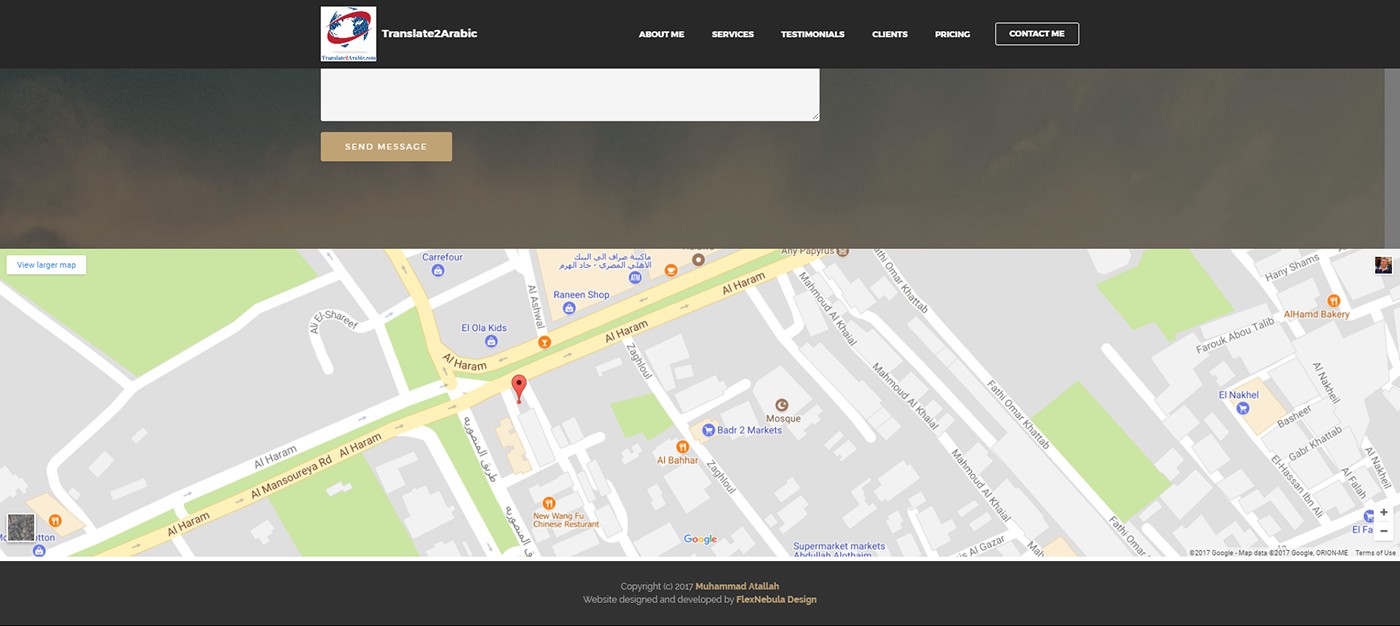This screenshot has height=626, width=1400.
Task: Zoom in the map with plus button
Action: pyautogui.click(x=1384, y=512)
